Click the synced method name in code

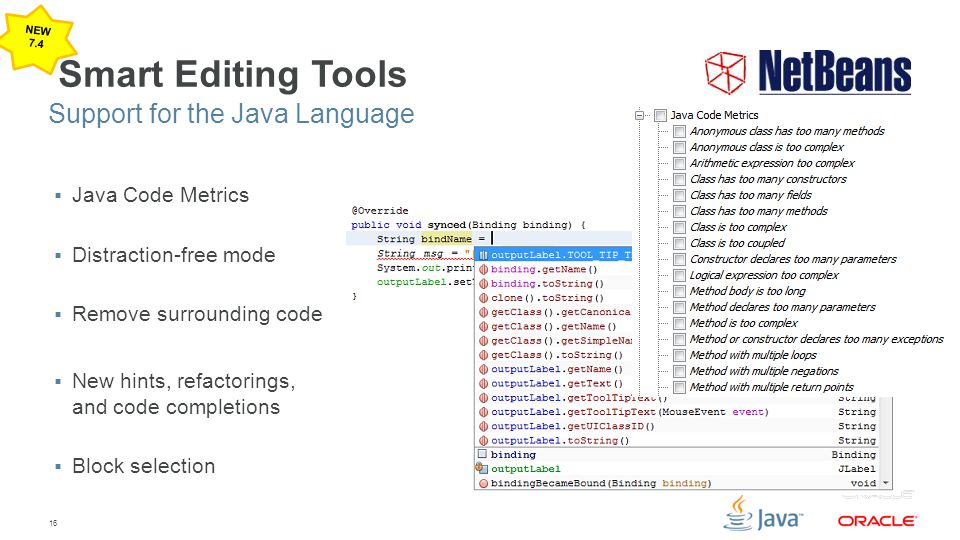coord(446,225)
